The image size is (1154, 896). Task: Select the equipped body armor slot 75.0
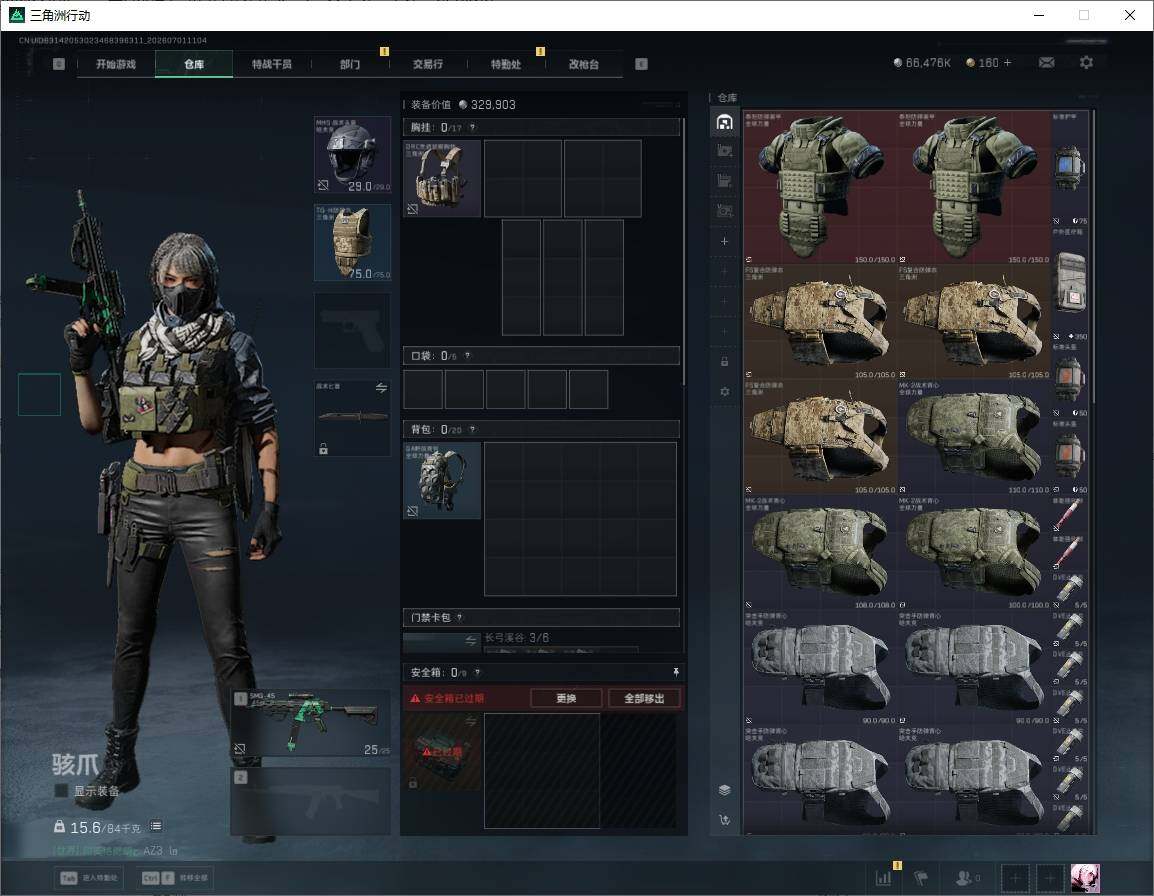[x=353, y=242]
